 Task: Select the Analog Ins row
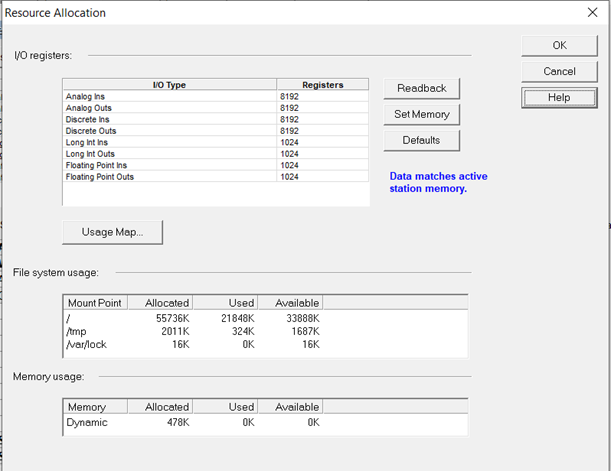pos(215,96)
